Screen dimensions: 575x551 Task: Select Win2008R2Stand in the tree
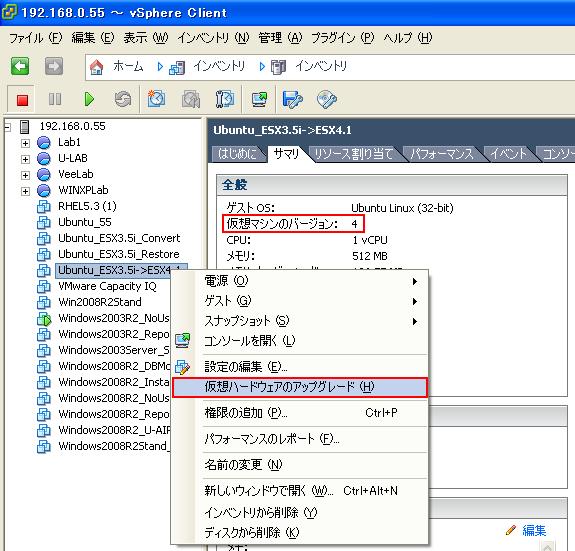click(100, 302)
